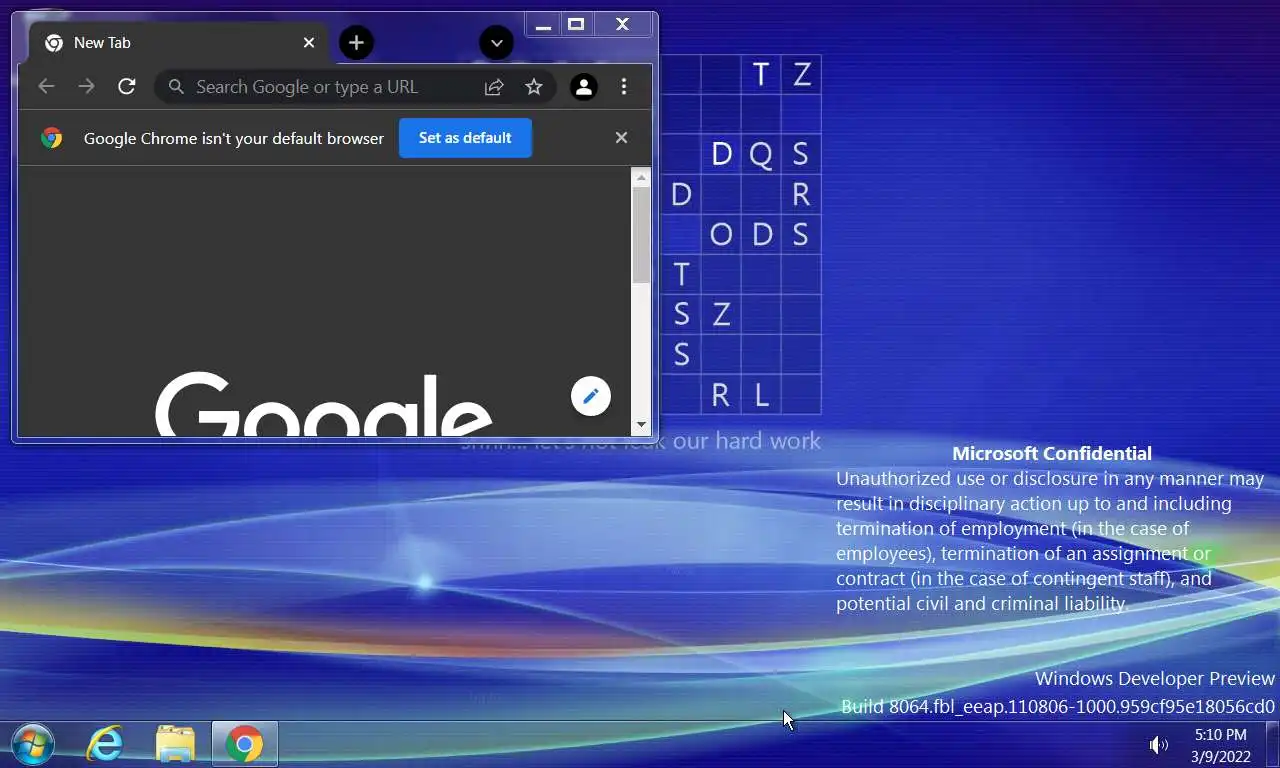The height and width of the screenshot is (768, 1280).
Task: Close the New Tab tab
Action: click(x=309, y=43)
